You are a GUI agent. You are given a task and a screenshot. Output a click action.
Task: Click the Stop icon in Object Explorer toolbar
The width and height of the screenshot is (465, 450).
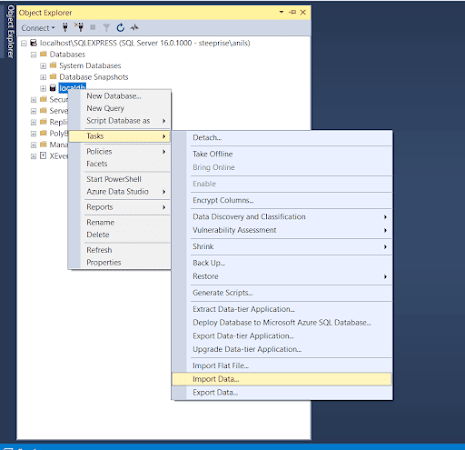click(x=93, y=28)
